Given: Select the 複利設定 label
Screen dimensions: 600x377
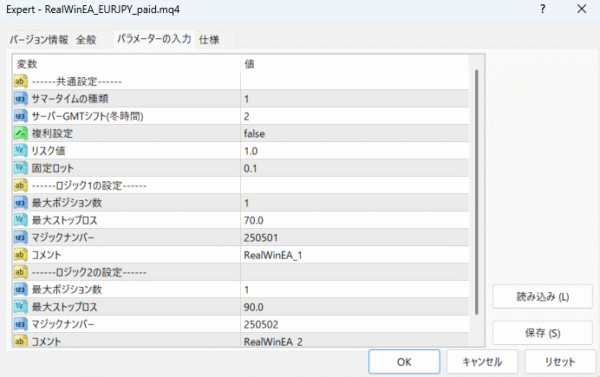Looking at the screenshot, I should (52, 133).
